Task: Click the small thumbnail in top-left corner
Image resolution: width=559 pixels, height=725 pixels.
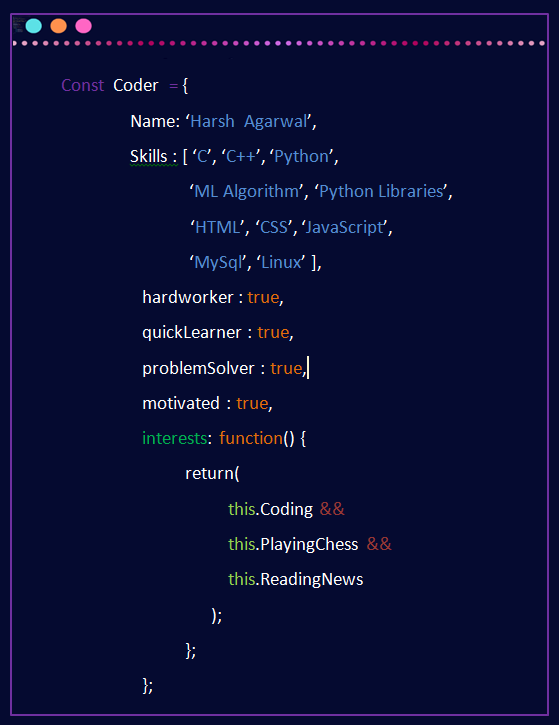Action: [x=18, y=24]
